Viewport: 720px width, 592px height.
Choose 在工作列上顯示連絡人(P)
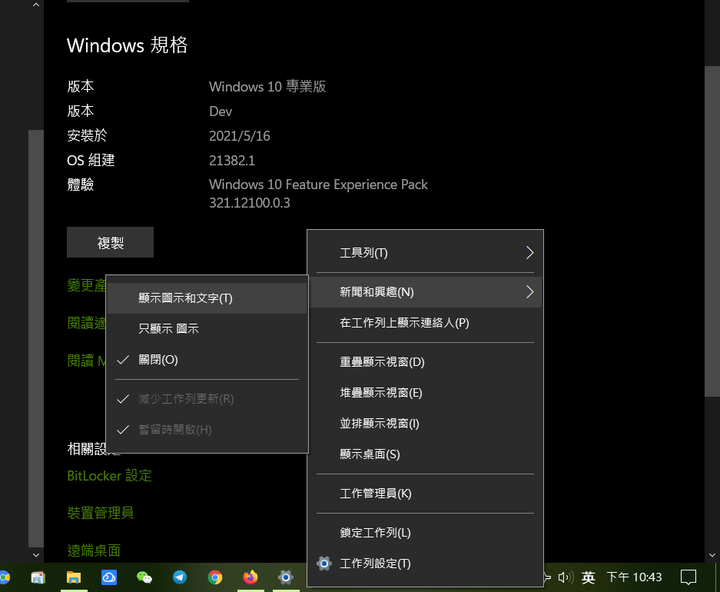pos(425,323)
